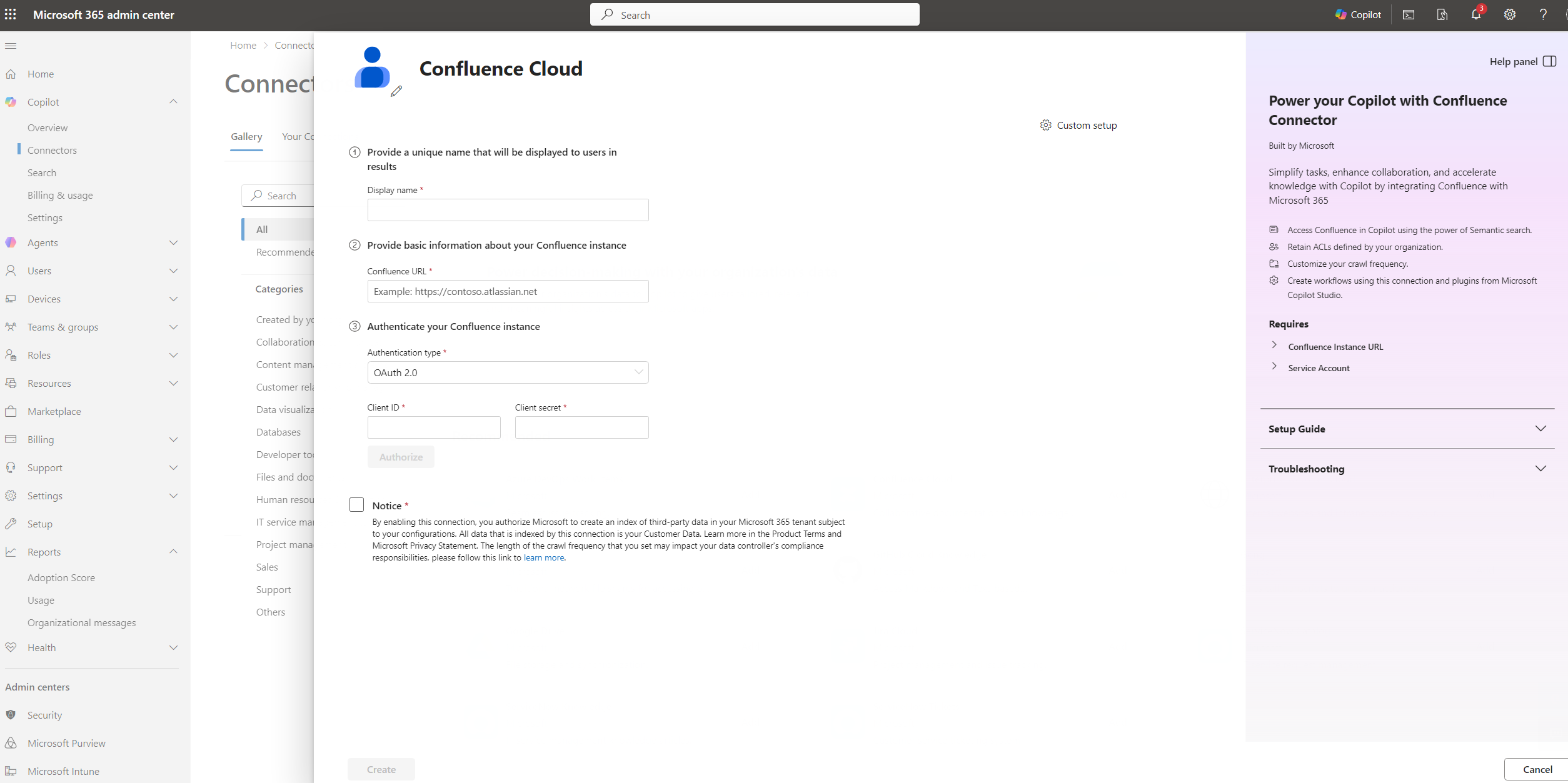Check the Notice checkbox

point(356,505)
